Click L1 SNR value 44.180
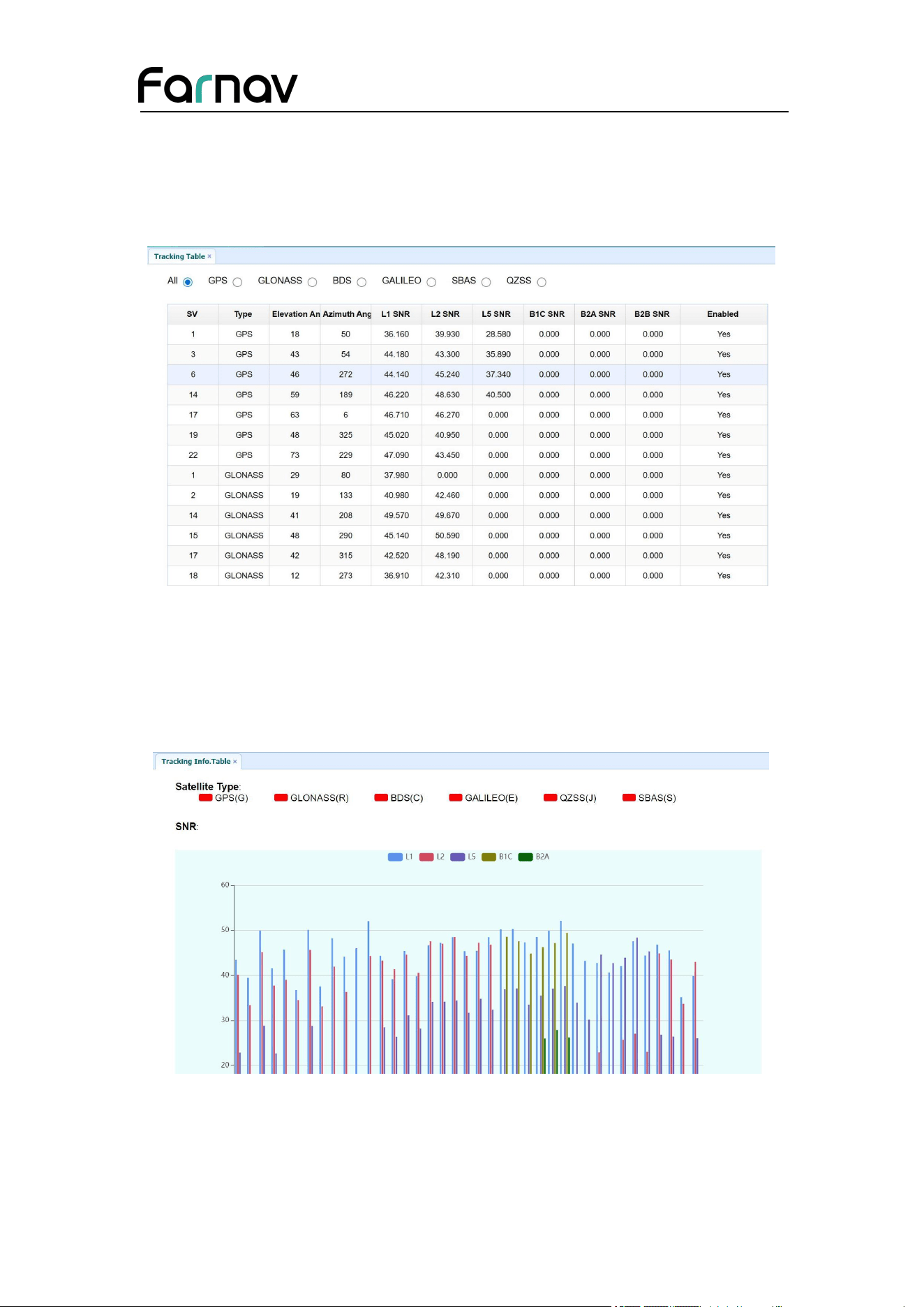Viewport: 924px width, 1307px height. (x=396, y=355)
